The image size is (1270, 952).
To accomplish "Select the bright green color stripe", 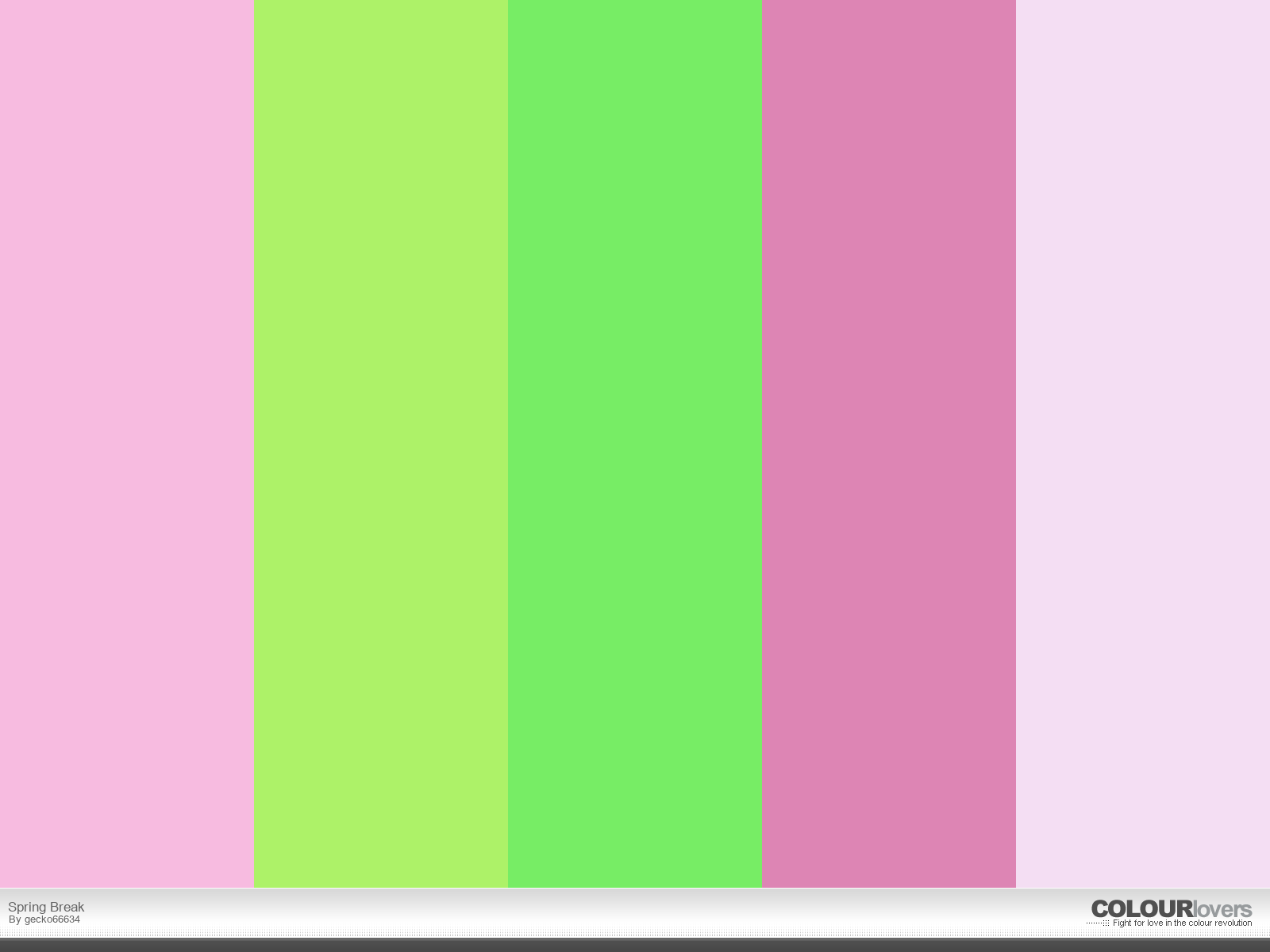I will 635,443.
